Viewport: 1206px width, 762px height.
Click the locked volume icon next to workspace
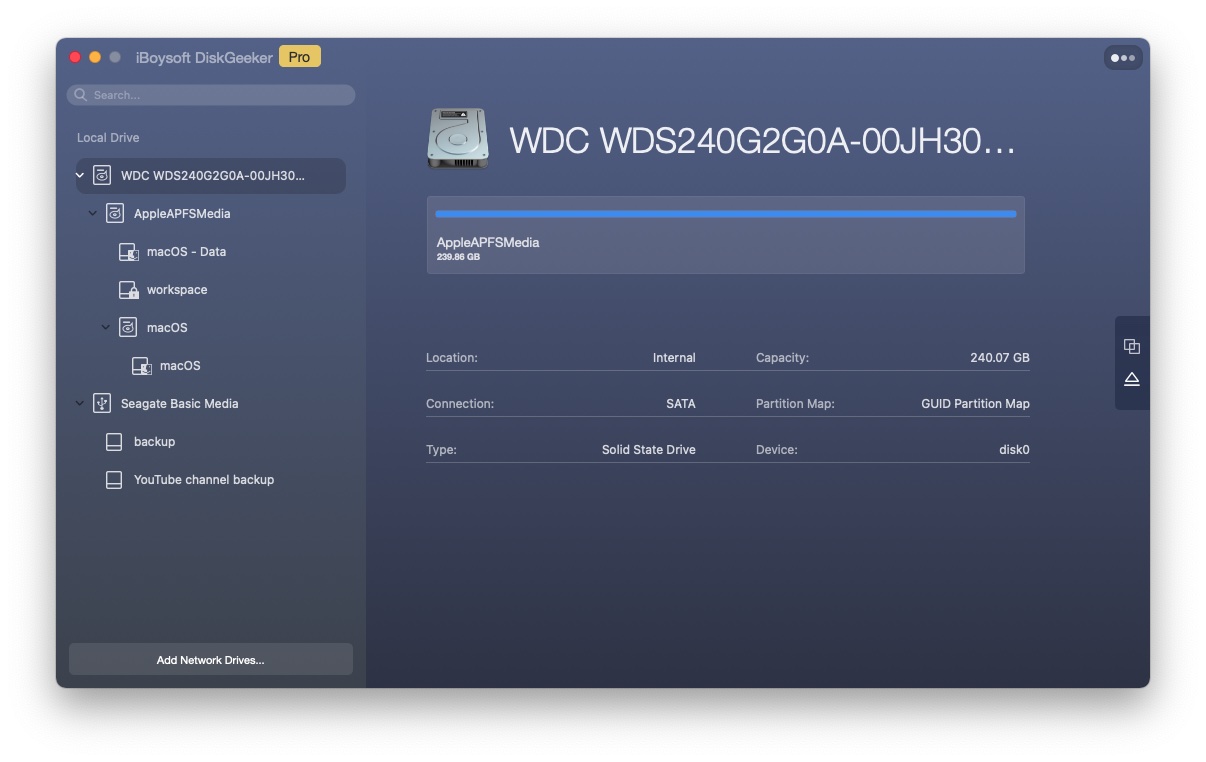(128, 290)
